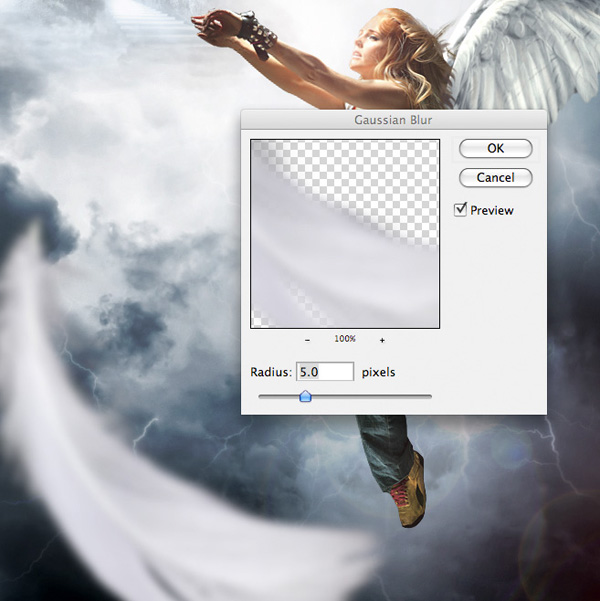Click the pixels unit label
Viewport: 600px width, 601px height.
379,372
